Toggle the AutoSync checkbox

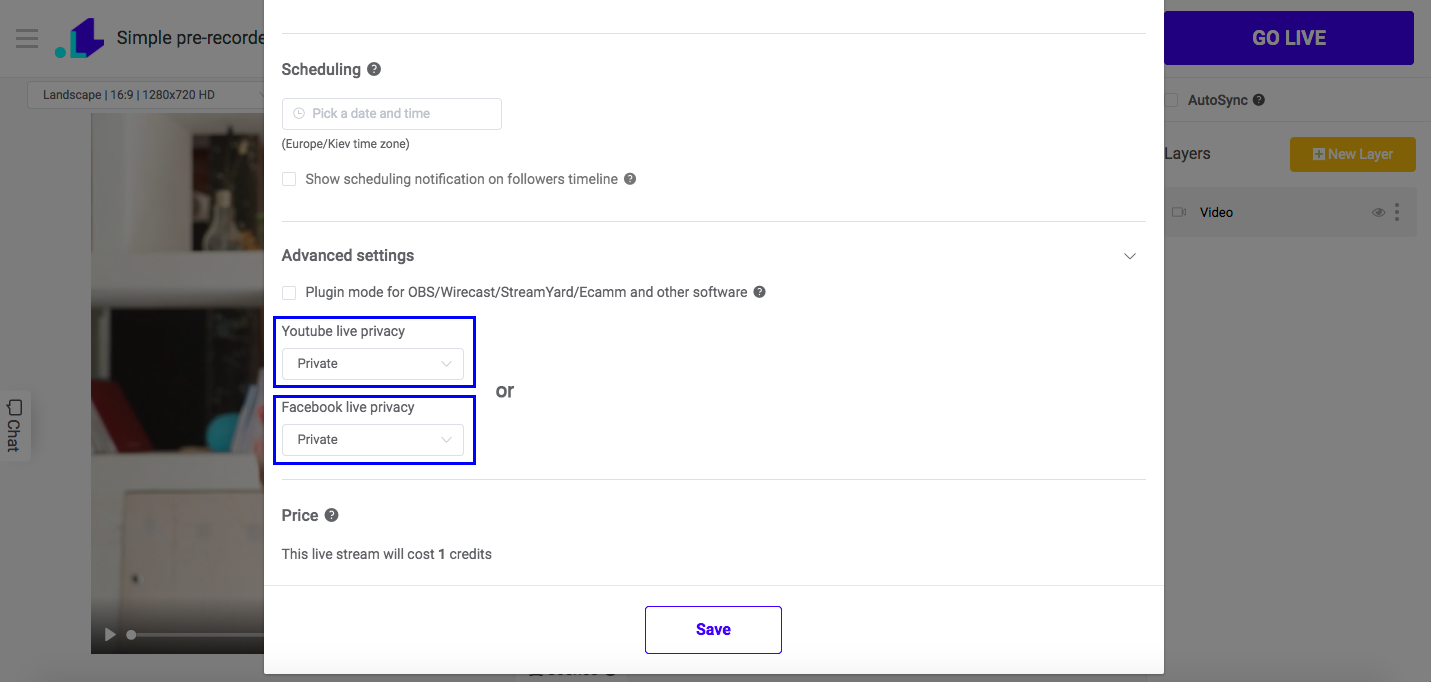pyautogui.click(x=1171, y=100)
